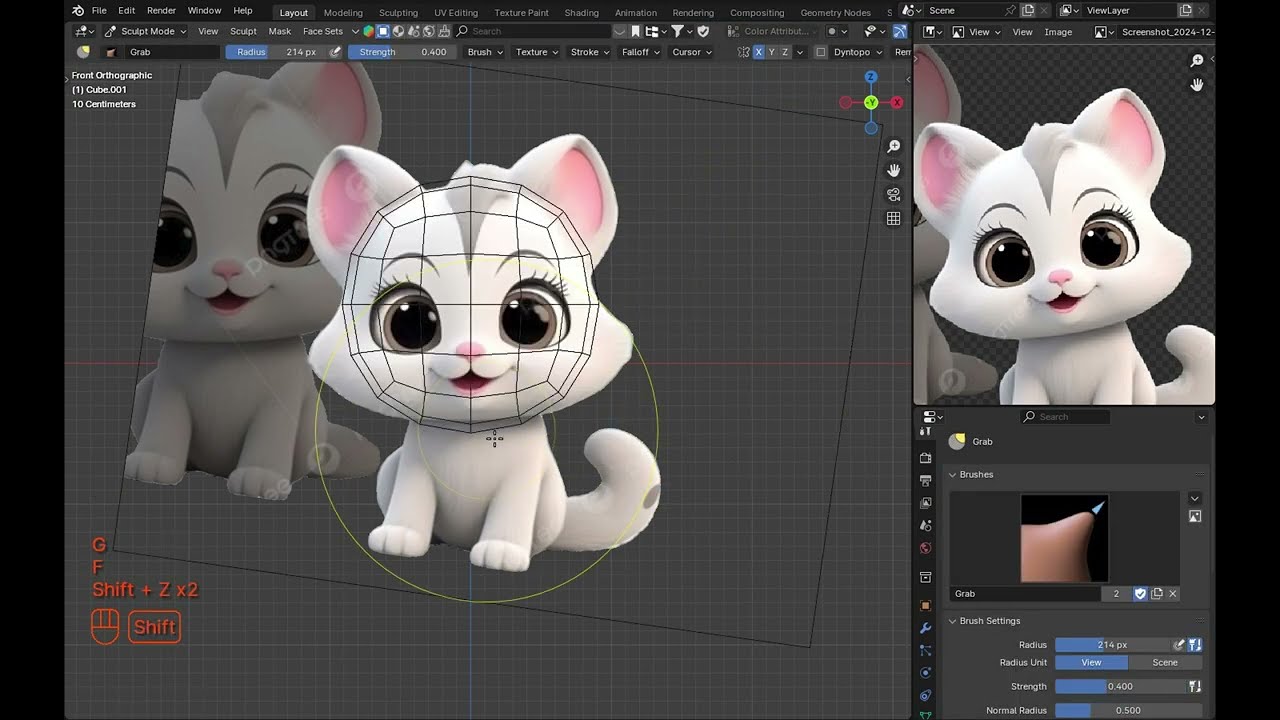Toggle Z axis symmetry
1280x720 pixels.
pos(784,52)
